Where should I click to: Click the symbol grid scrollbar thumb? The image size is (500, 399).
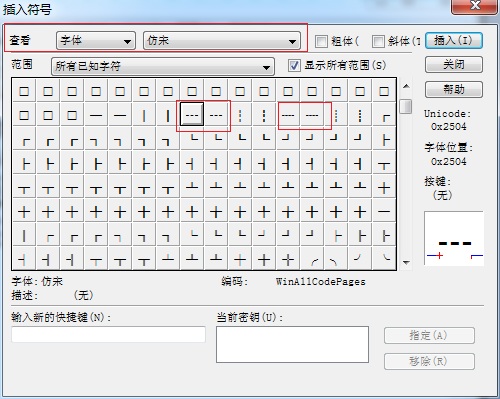pos(406,106)
